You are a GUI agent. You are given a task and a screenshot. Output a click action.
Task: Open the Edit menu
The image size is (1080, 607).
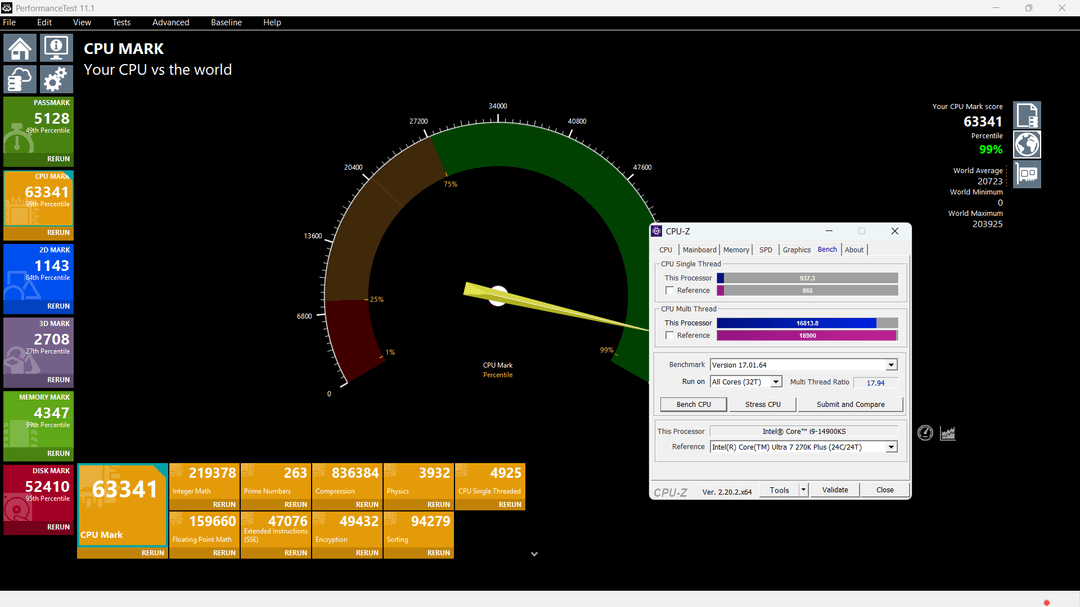pos(44,22)
